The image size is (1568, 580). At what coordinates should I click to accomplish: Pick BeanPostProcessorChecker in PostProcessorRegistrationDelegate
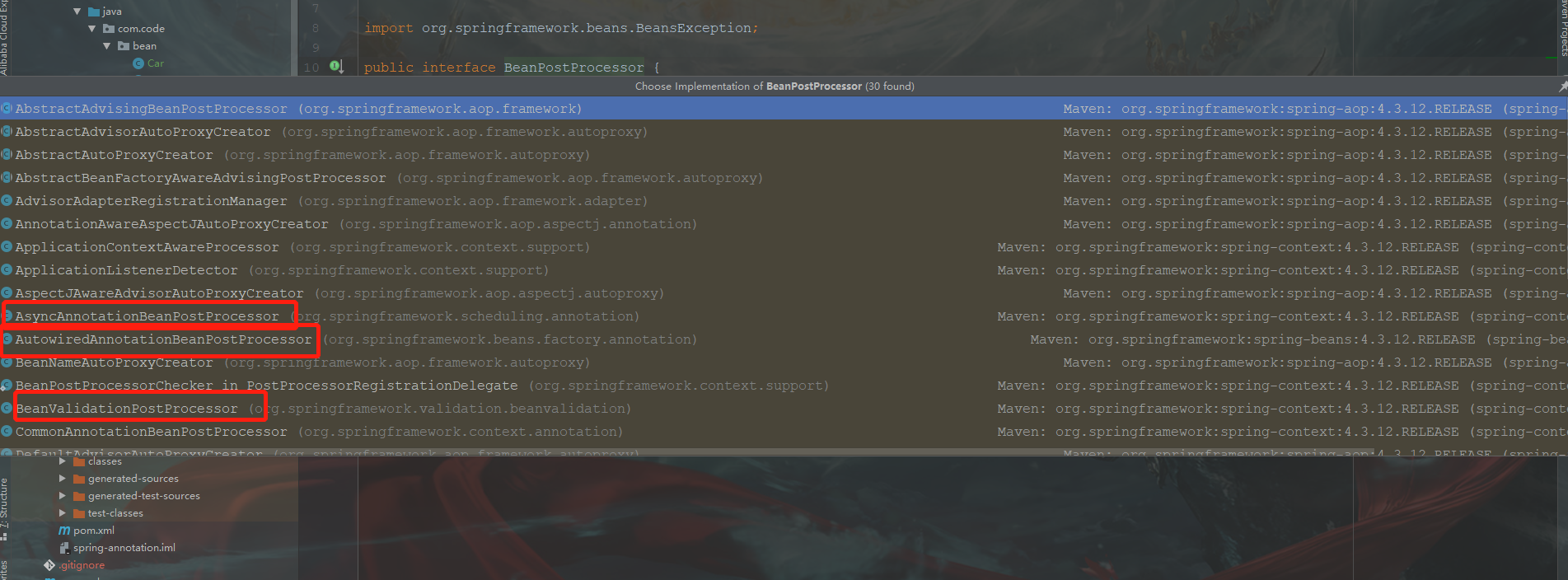(x=784, y=386)
